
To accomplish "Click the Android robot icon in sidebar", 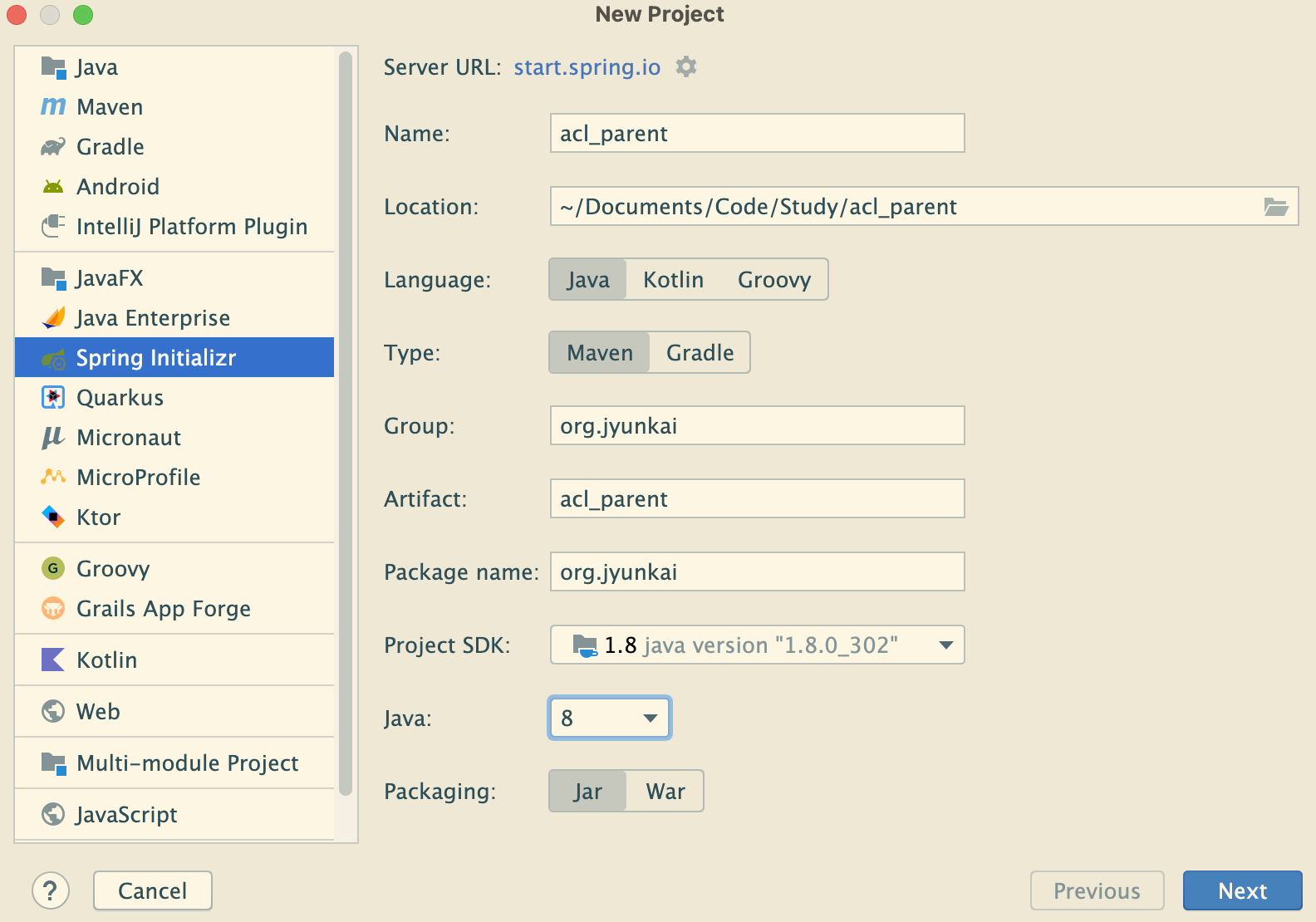I will point(53,187).
